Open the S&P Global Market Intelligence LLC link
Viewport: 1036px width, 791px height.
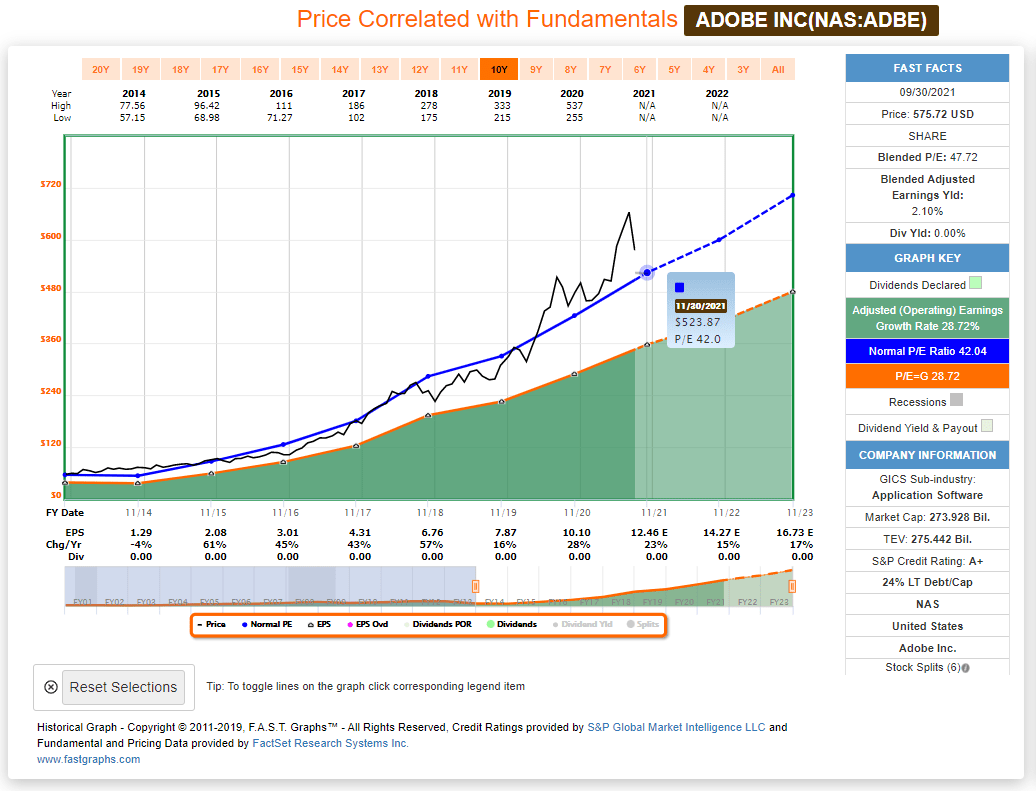click(676, 728)
